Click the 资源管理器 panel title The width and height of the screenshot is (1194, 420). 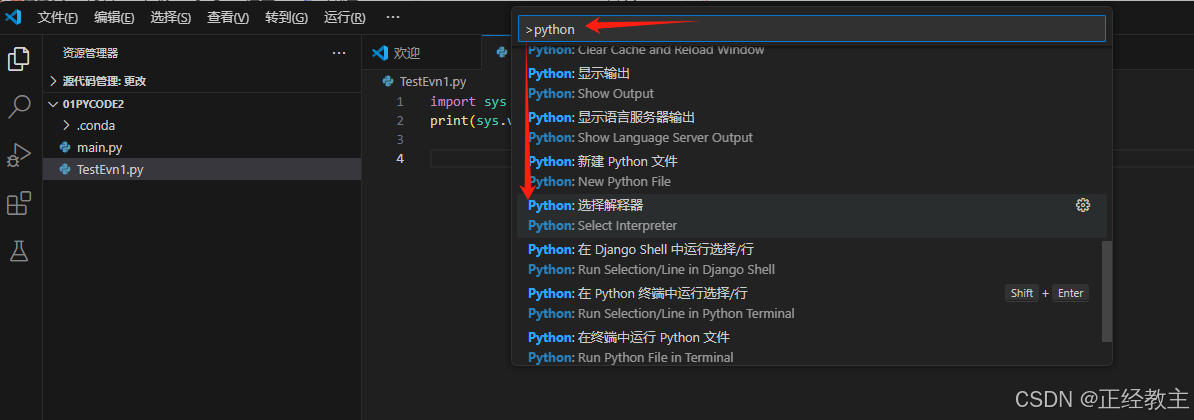coord(91,53)
